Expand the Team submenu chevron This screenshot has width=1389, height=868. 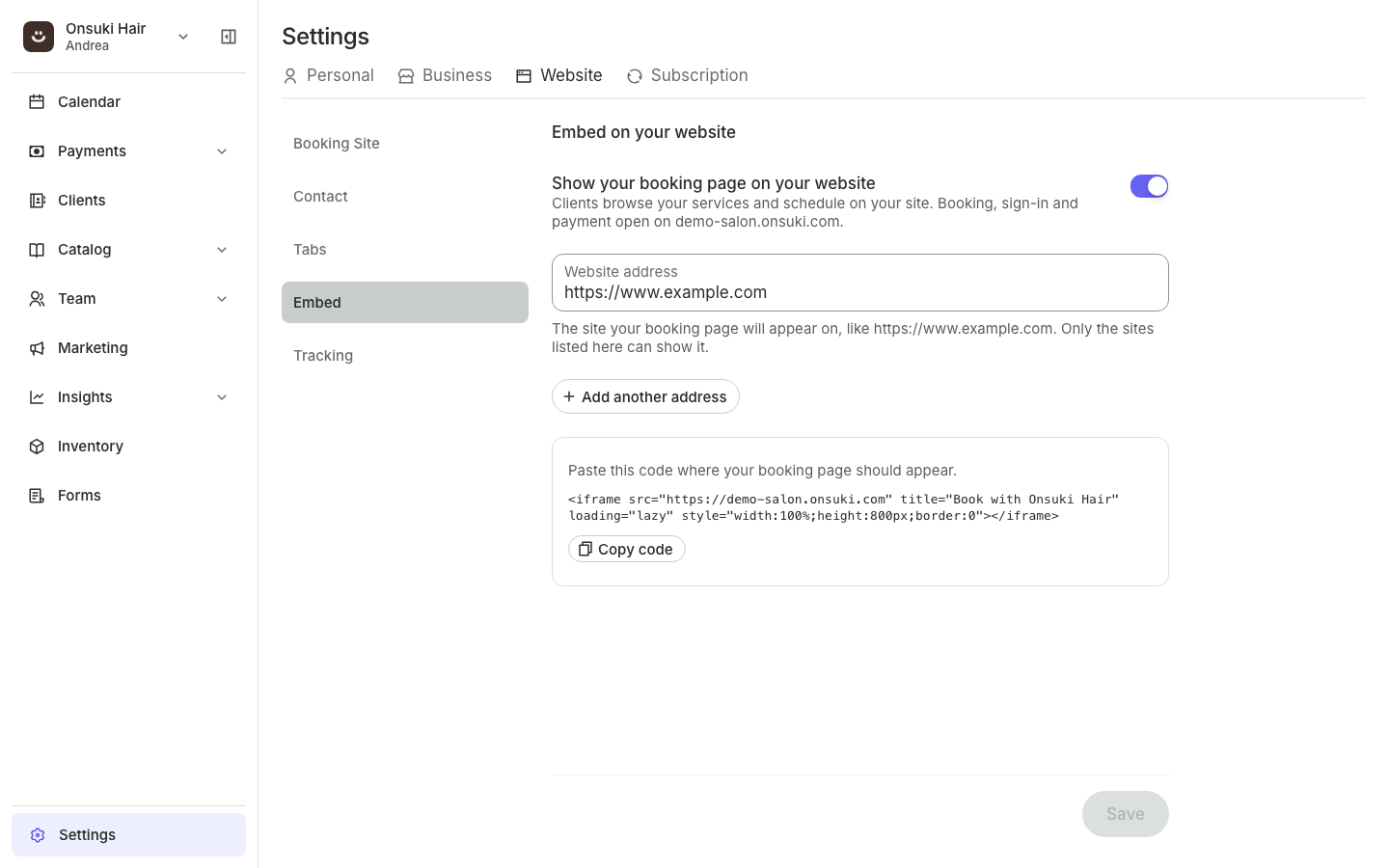[222, 299]
